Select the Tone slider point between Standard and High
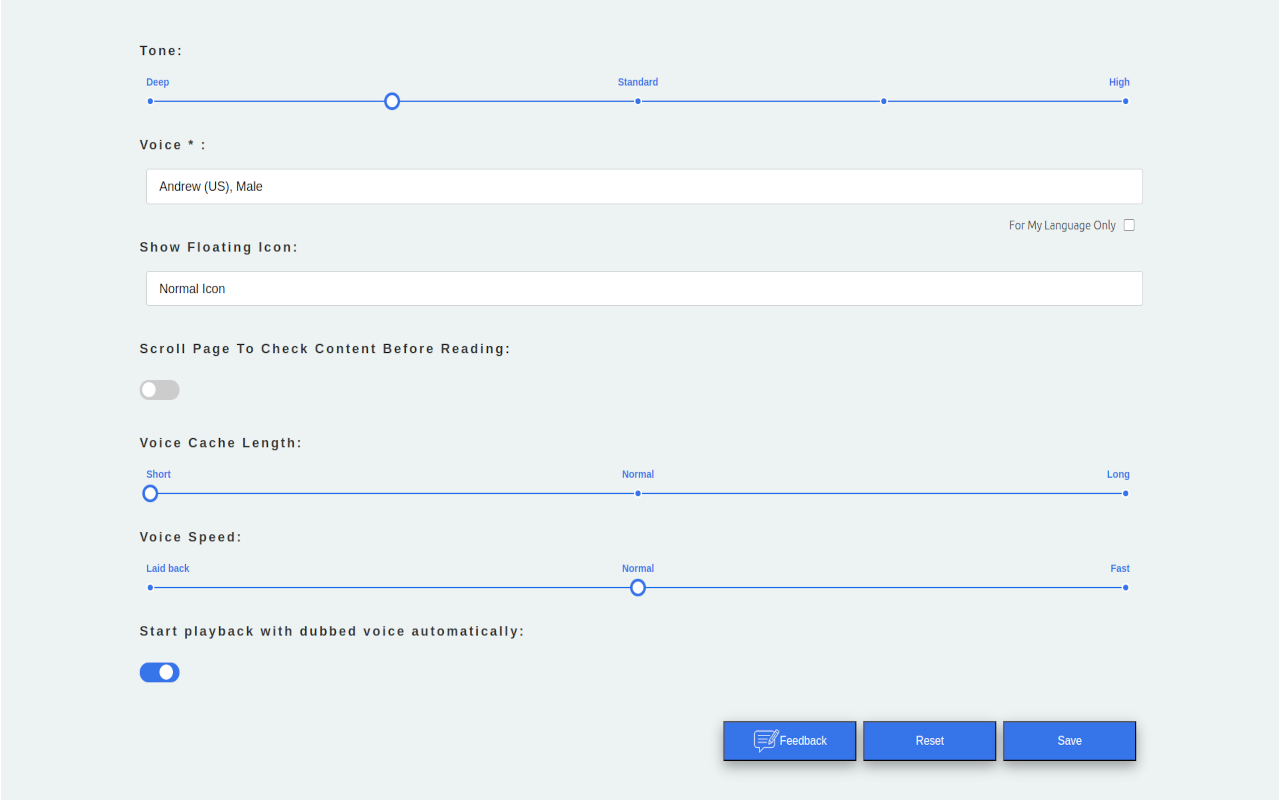 pyautogui.click(x=883, y=101)
